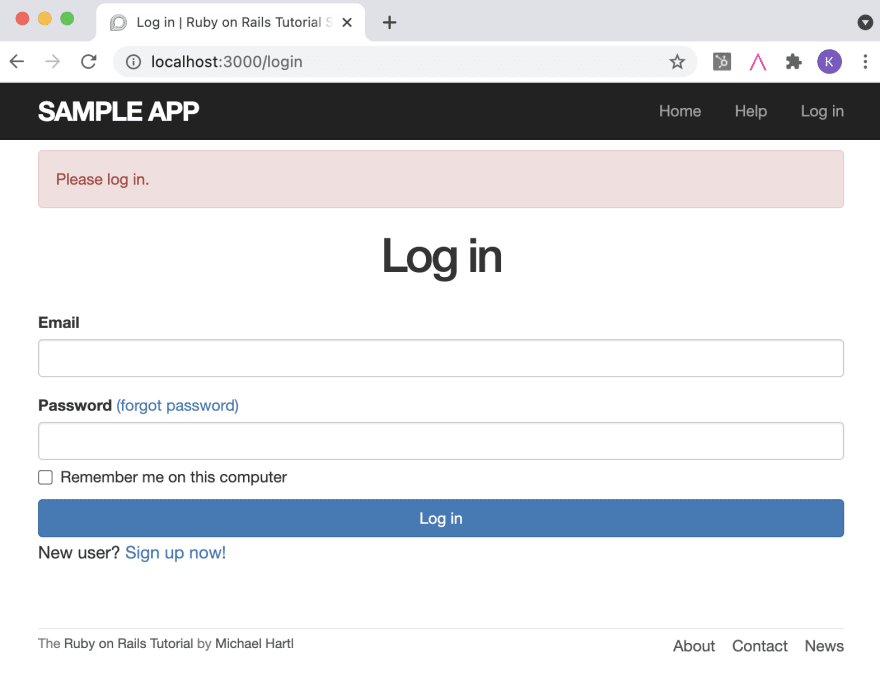Viewport: 880px width, 676px height.
Task: Open News in the footer
Action: [824, 646]
